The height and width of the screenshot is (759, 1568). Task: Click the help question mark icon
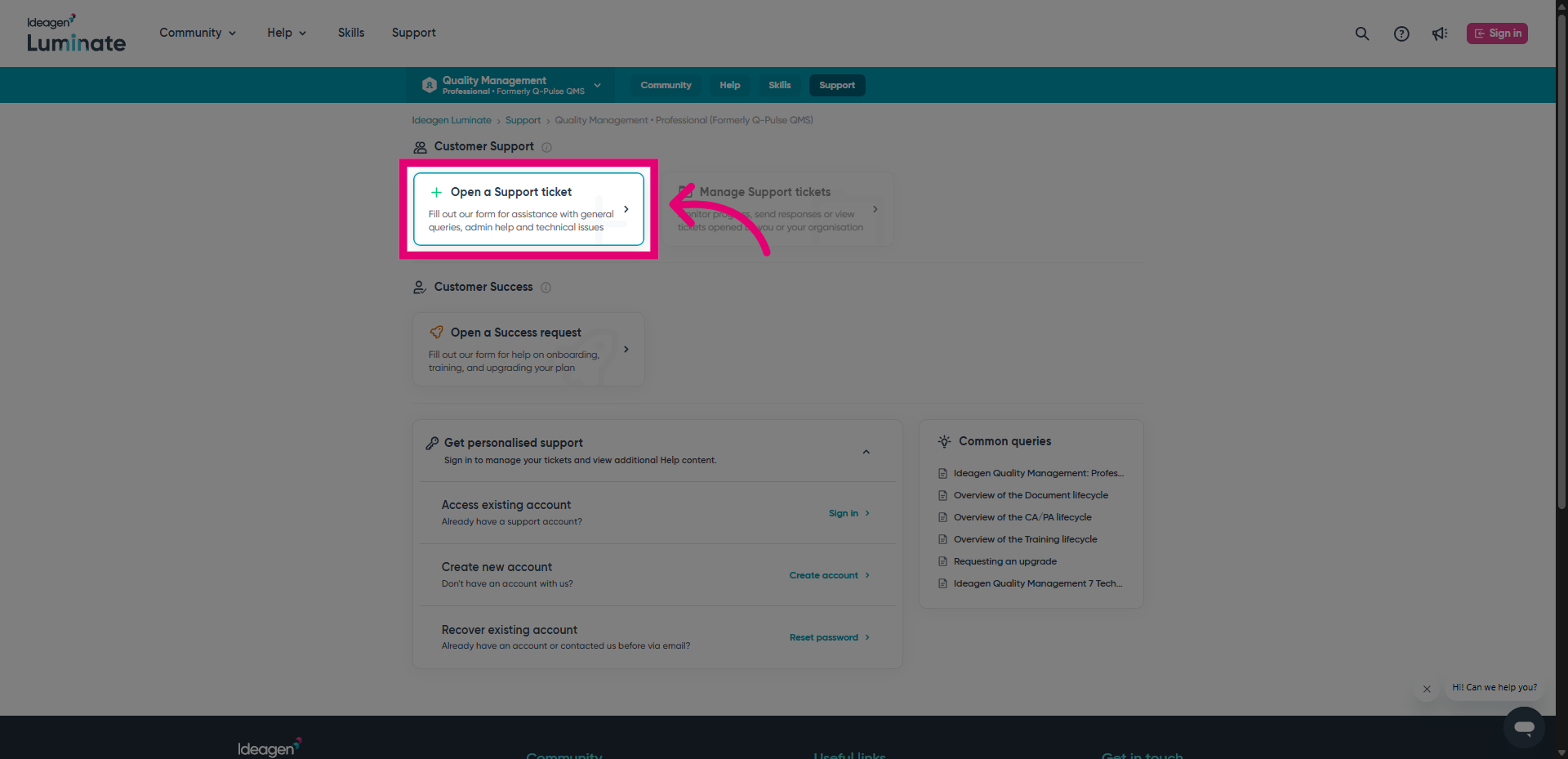coord(1401,33)
